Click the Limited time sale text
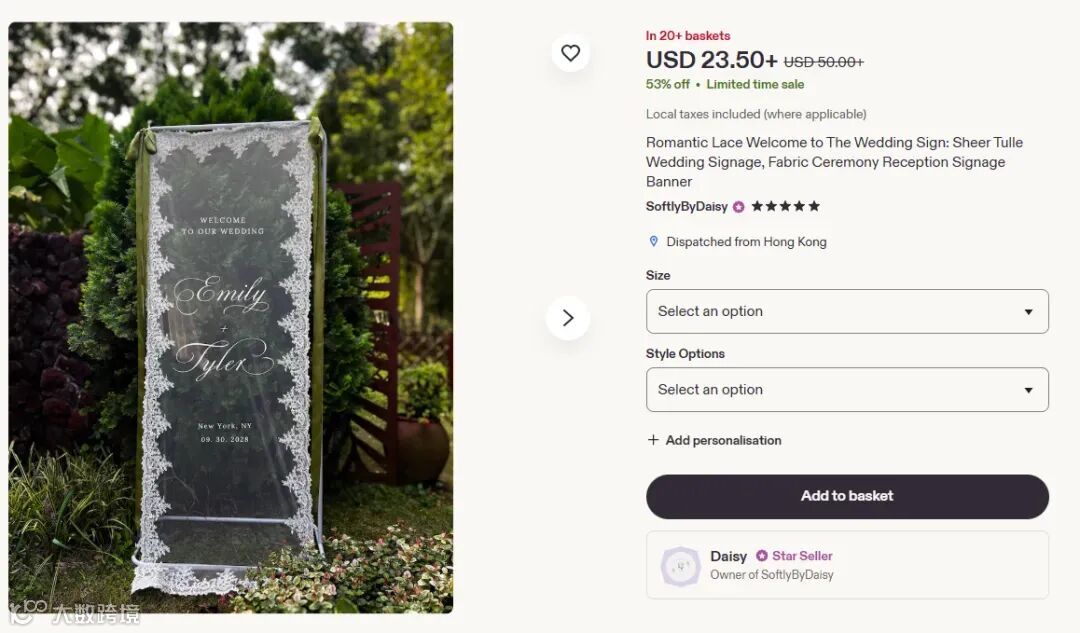 (755, 85)
